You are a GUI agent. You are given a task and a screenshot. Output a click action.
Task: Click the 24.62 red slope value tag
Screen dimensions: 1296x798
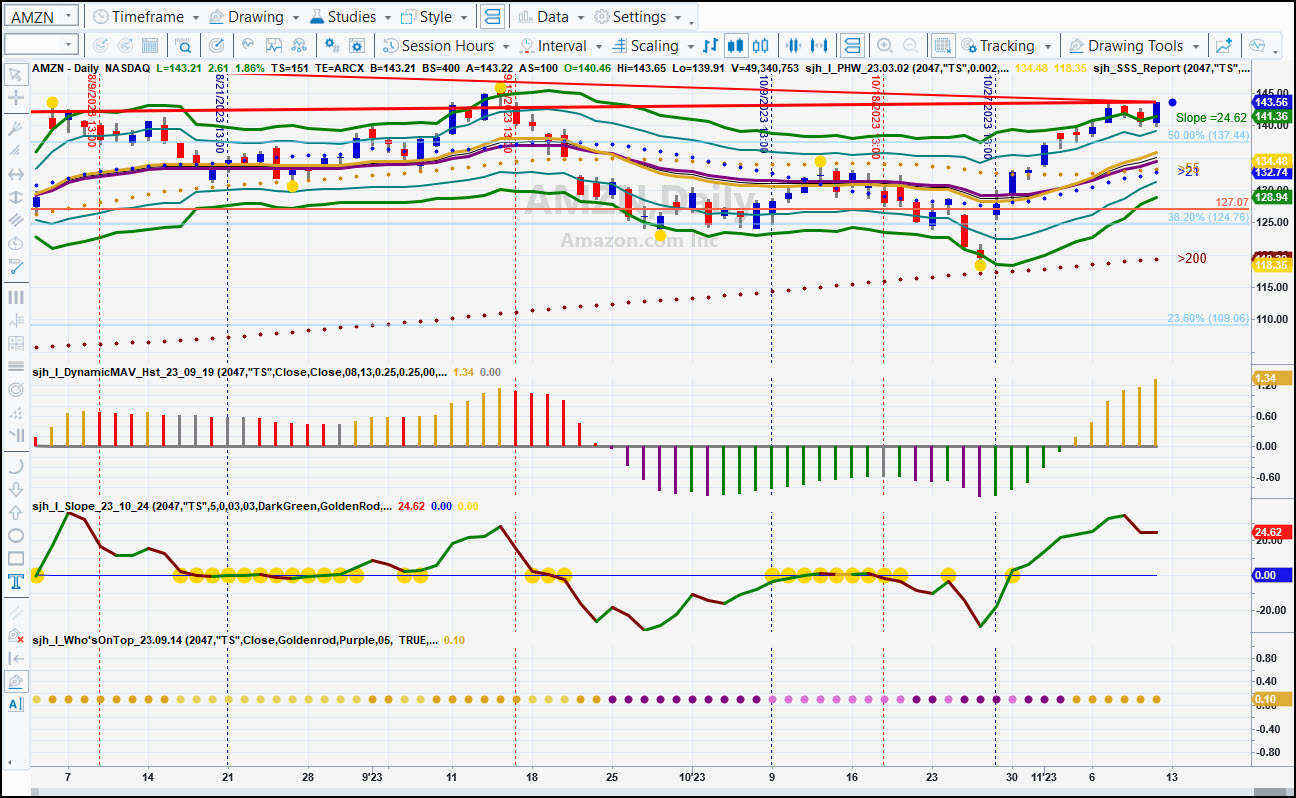(1272, 532)
